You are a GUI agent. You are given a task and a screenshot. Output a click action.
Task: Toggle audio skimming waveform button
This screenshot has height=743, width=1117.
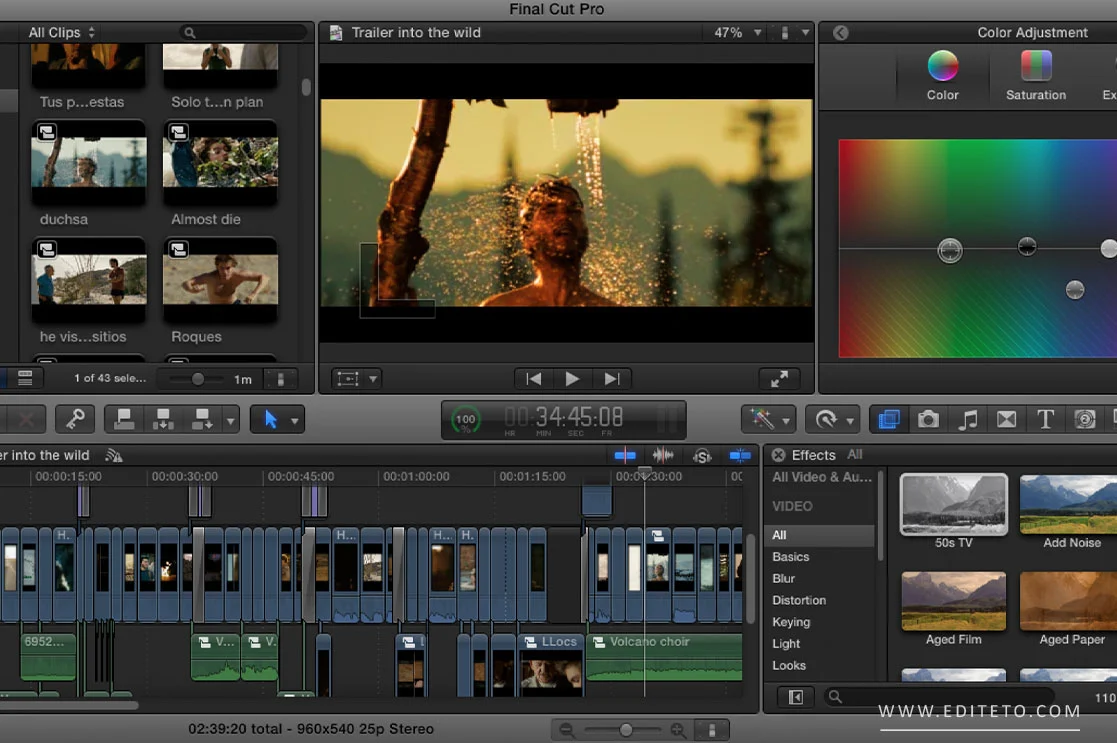point(663,455)
